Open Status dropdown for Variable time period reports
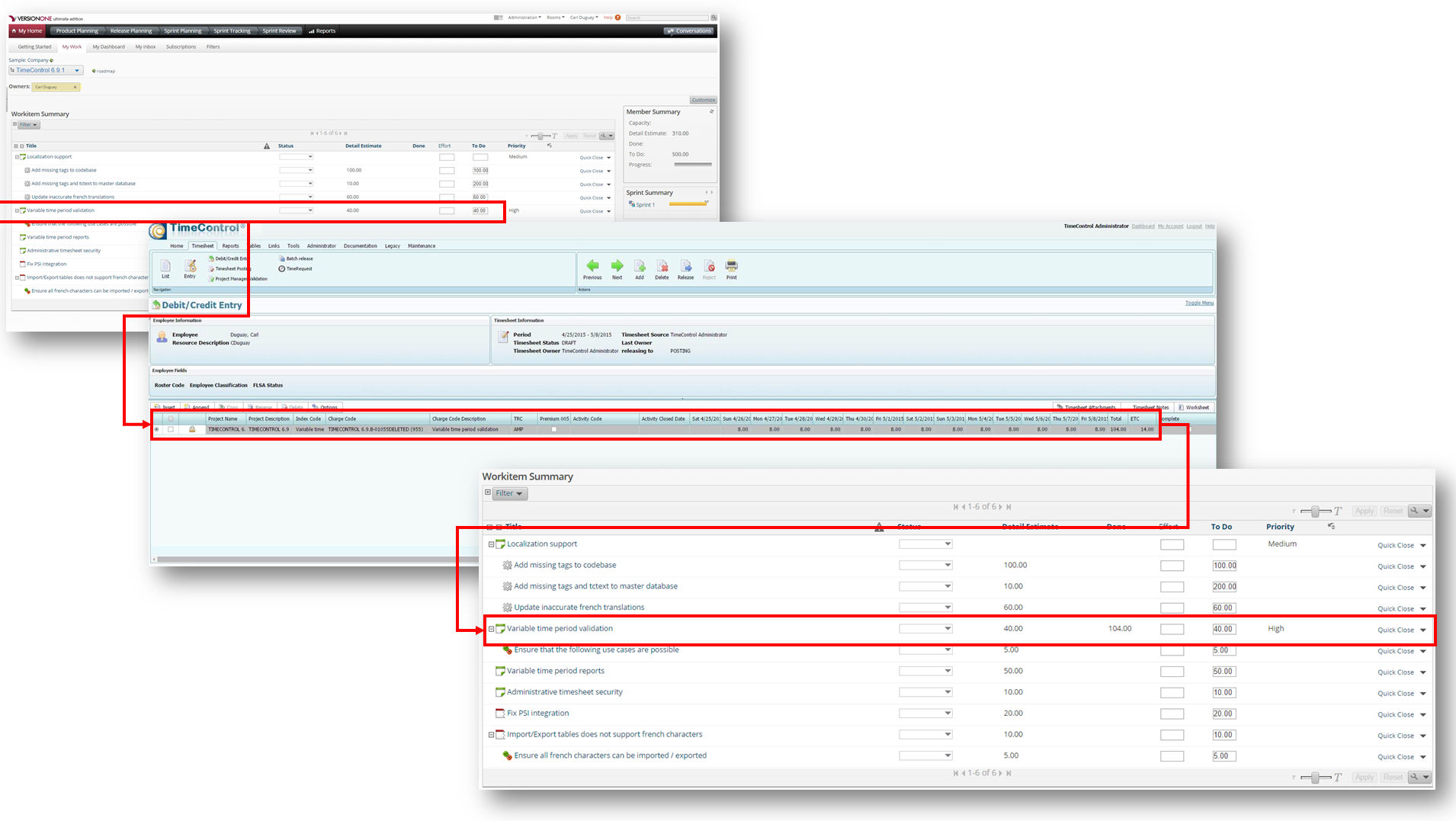 tap(925, 671)
